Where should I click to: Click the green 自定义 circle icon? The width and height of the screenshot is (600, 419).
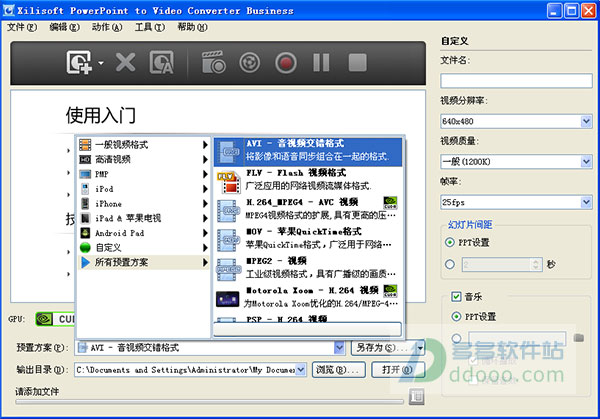tap(85, 248)
